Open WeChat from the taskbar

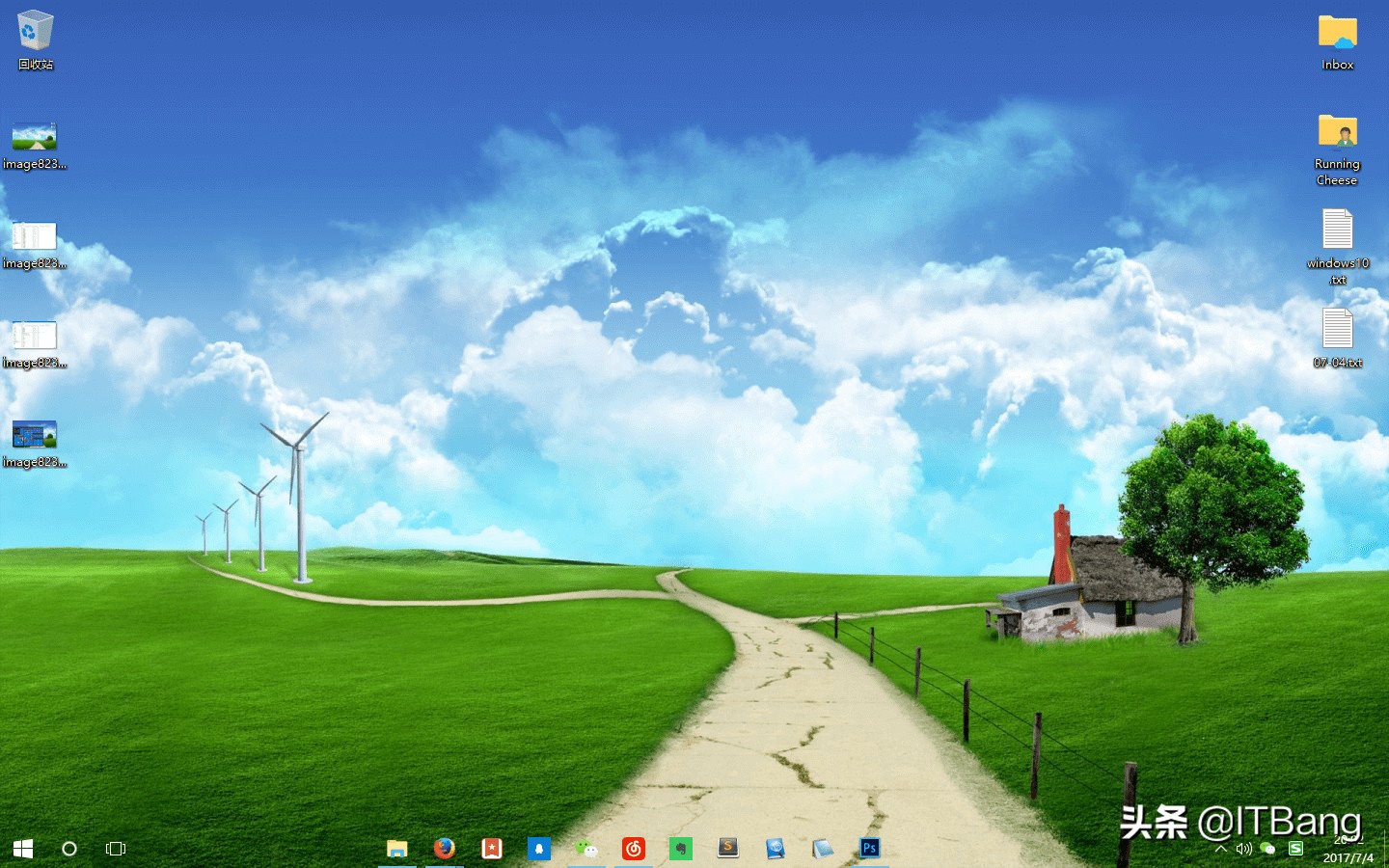pyautogui.click(x=586, y=849)
